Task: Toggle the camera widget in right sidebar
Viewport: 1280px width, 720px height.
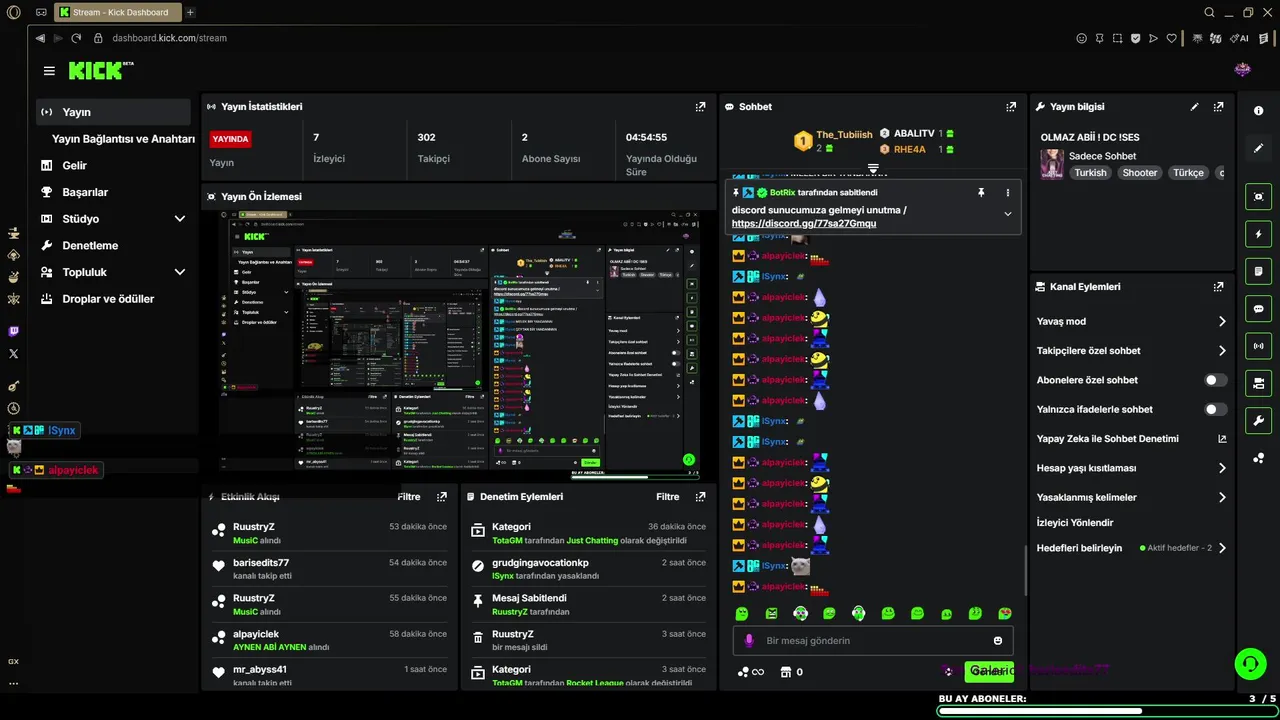Action: (1258, 383)
